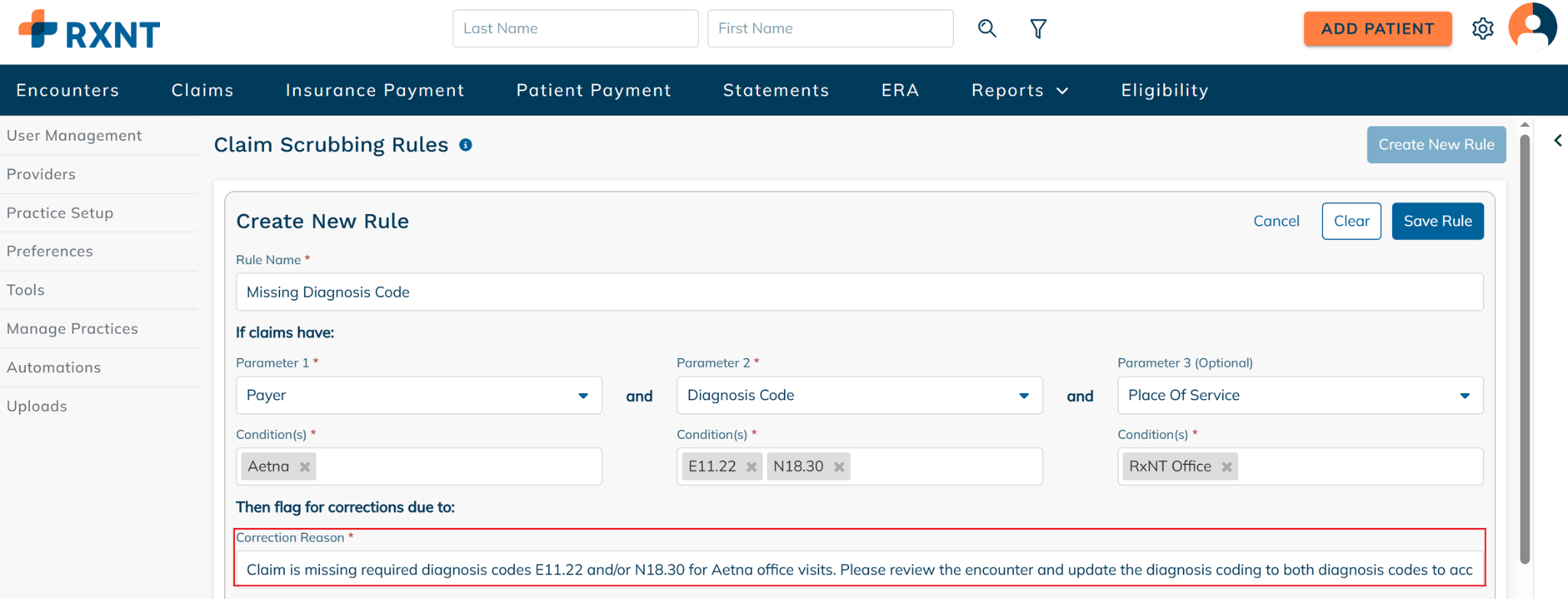Image resolution: width=1568 pixels, height=599 pixels.
Task: Open Automations in the sidebar
Action: coord(54,367)
